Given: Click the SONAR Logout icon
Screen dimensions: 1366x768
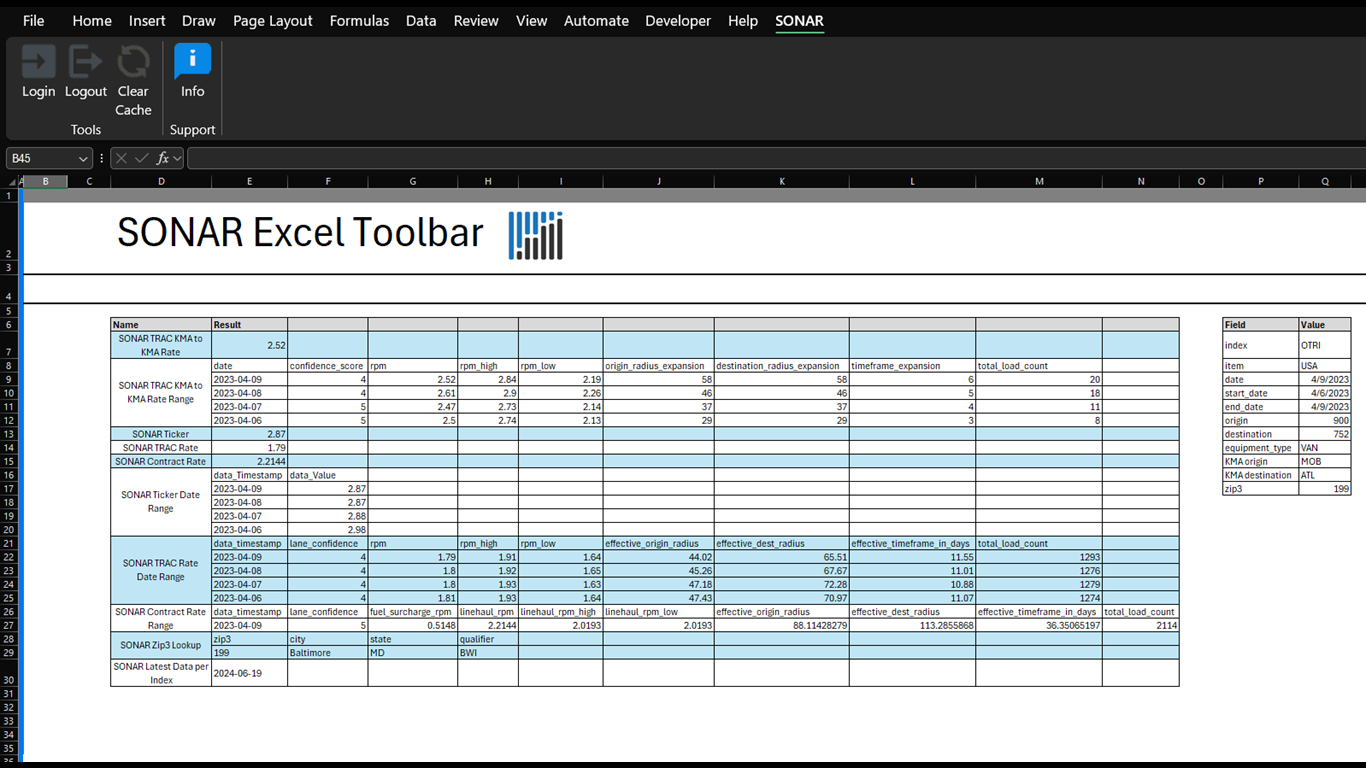Looking at the screenshot, I should pos(86,62).
